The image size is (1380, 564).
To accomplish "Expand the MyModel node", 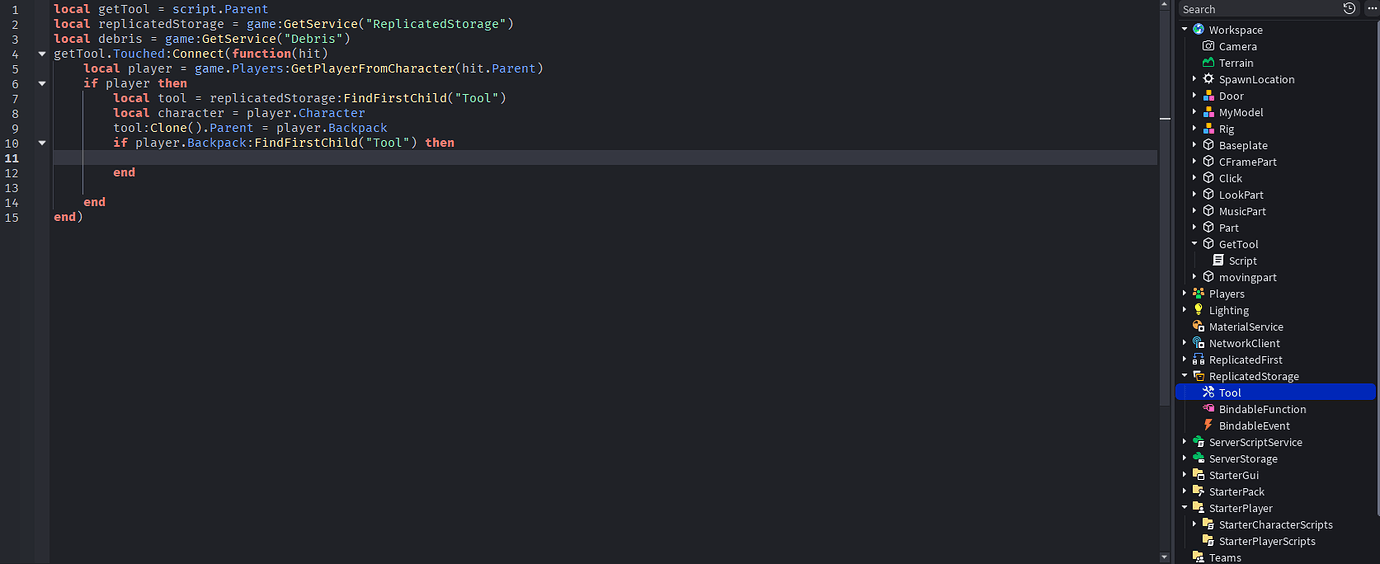I will 1195,112.
